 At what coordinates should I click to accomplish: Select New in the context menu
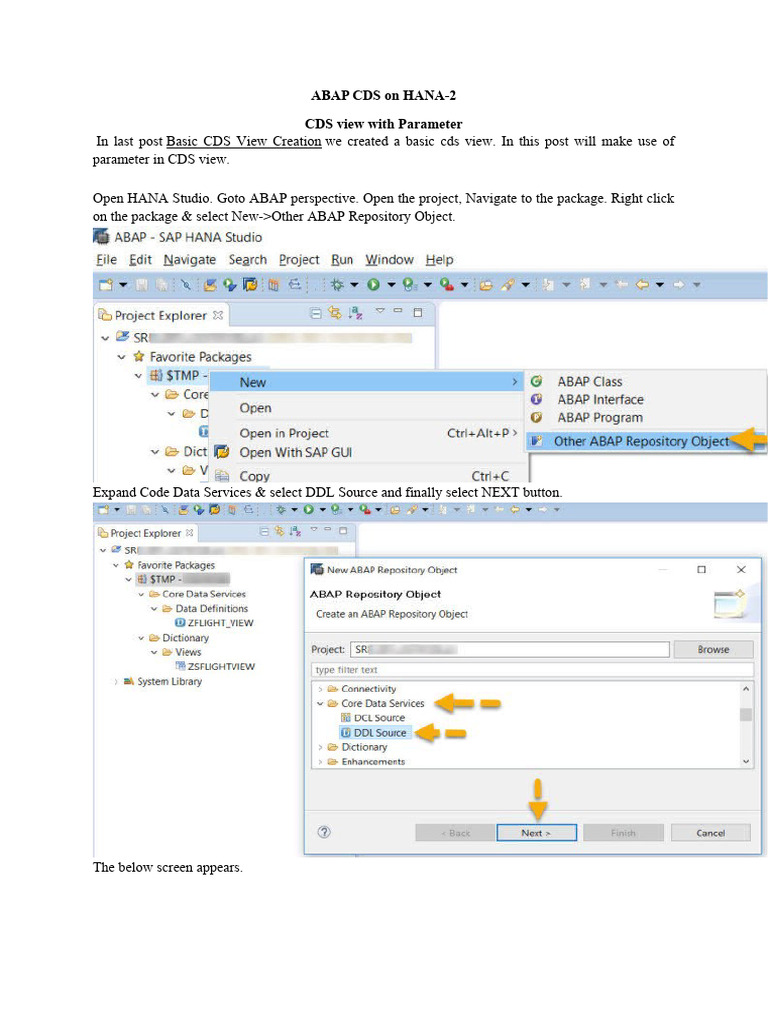367,382
